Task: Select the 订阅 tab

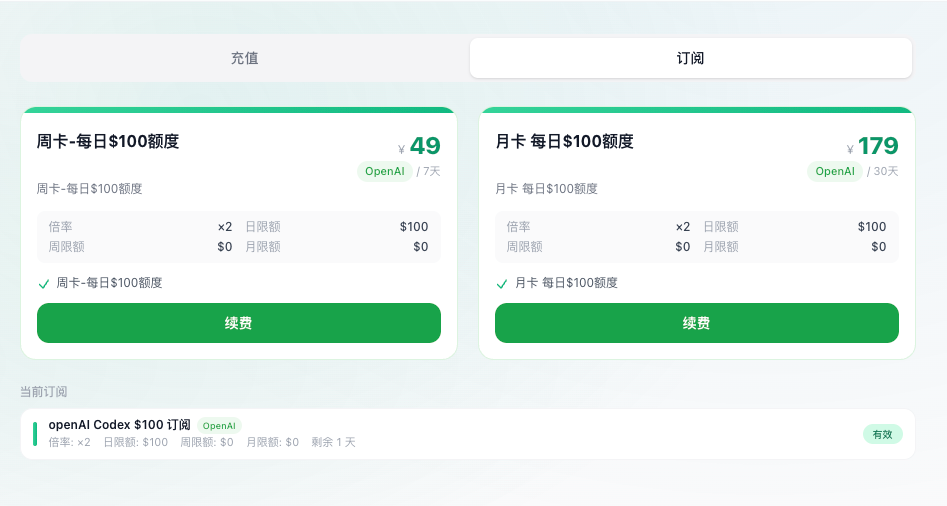Action: click(x=690, y=58)
